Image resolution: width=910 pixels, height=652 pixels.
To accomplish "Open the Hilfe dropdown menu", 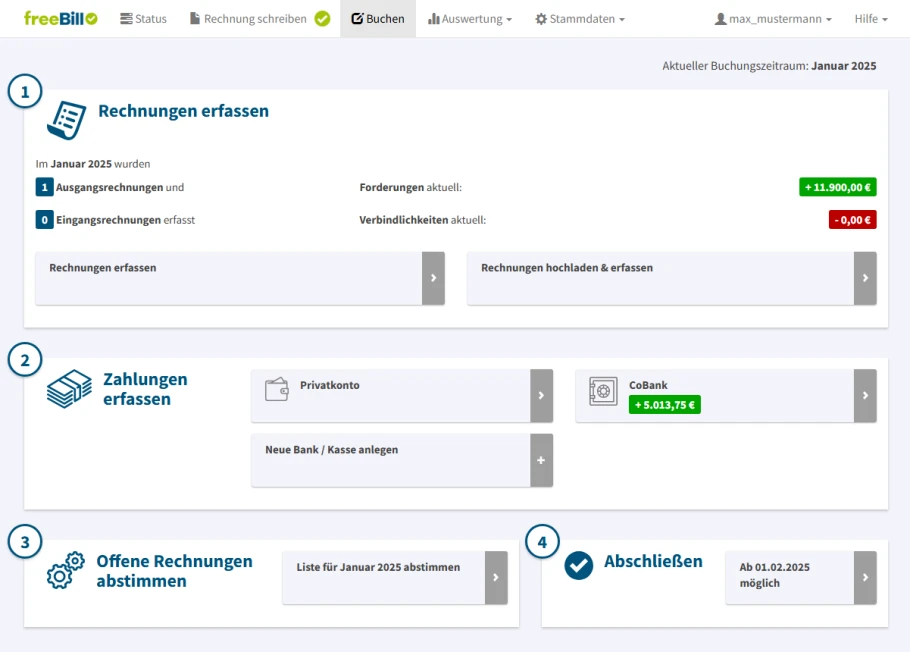I will (869, 17).
